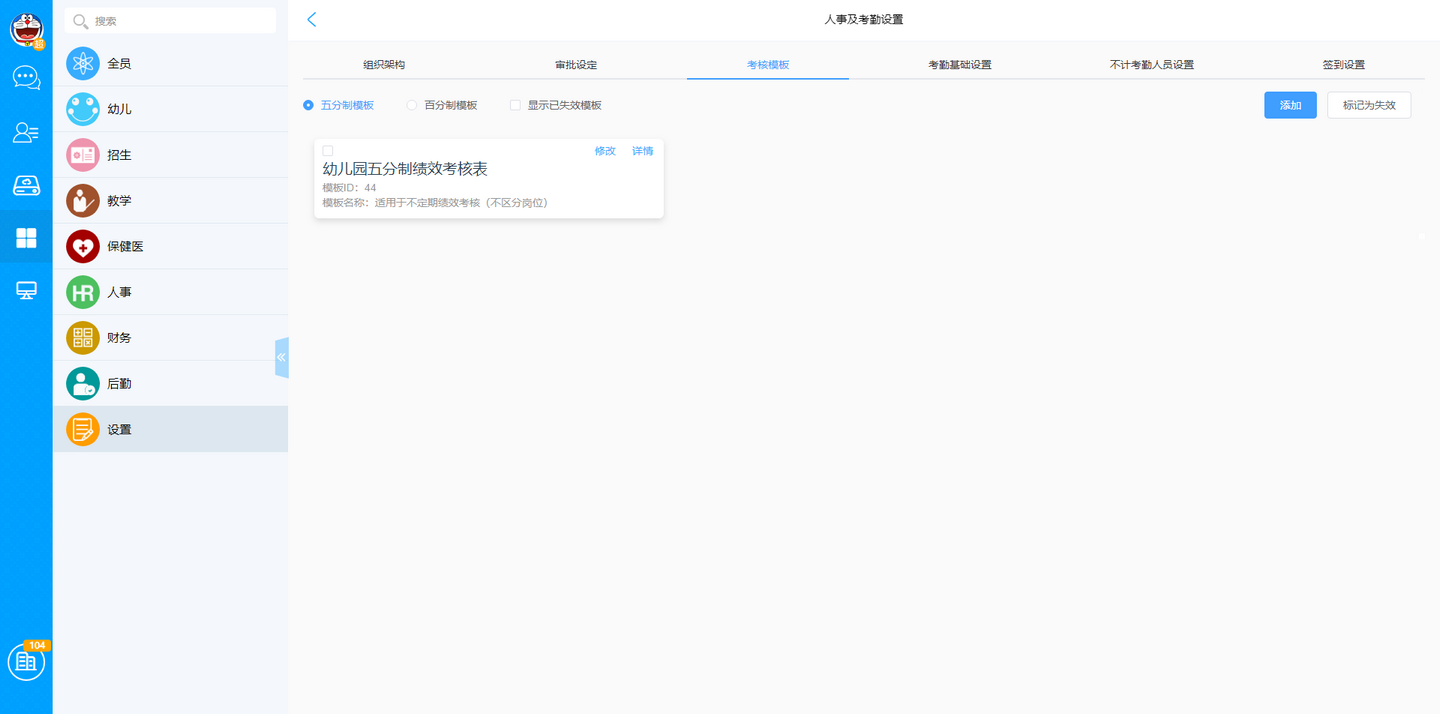Collapse the sidebar with double-chevron handle
The height and width of the screenshot is (714, 1440).
[282, 357]
